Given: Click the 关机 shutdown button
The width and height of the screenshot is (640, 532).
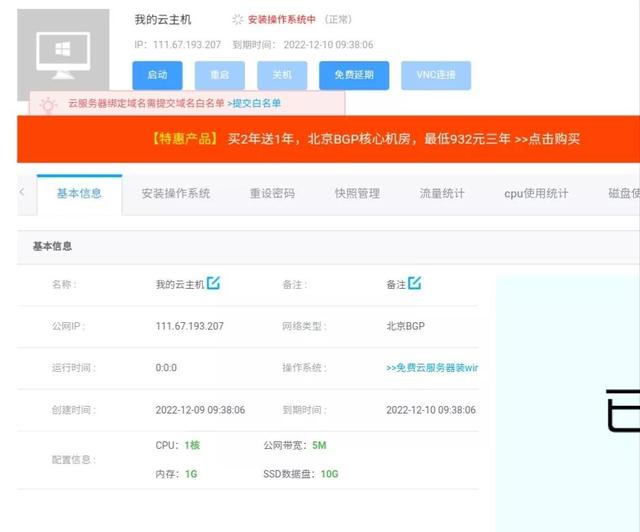Looking at the screenshot, I should pyautogui.click(x=282, y=75).
